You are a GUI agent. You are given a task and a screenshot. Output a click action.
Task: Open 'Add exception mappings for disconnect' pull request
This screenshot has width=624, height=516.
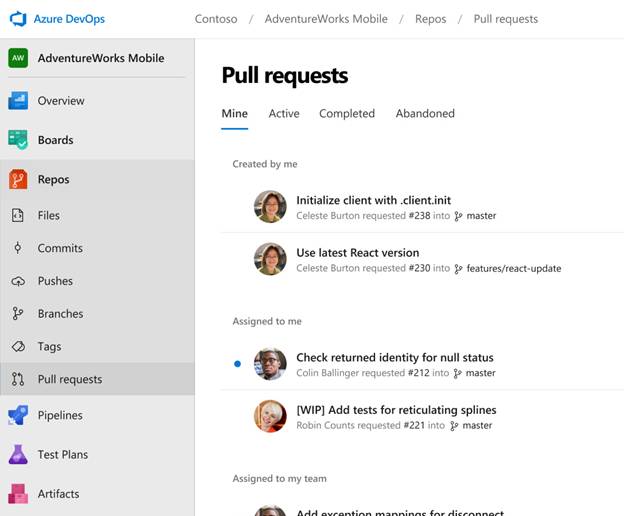tap(400, 512)
